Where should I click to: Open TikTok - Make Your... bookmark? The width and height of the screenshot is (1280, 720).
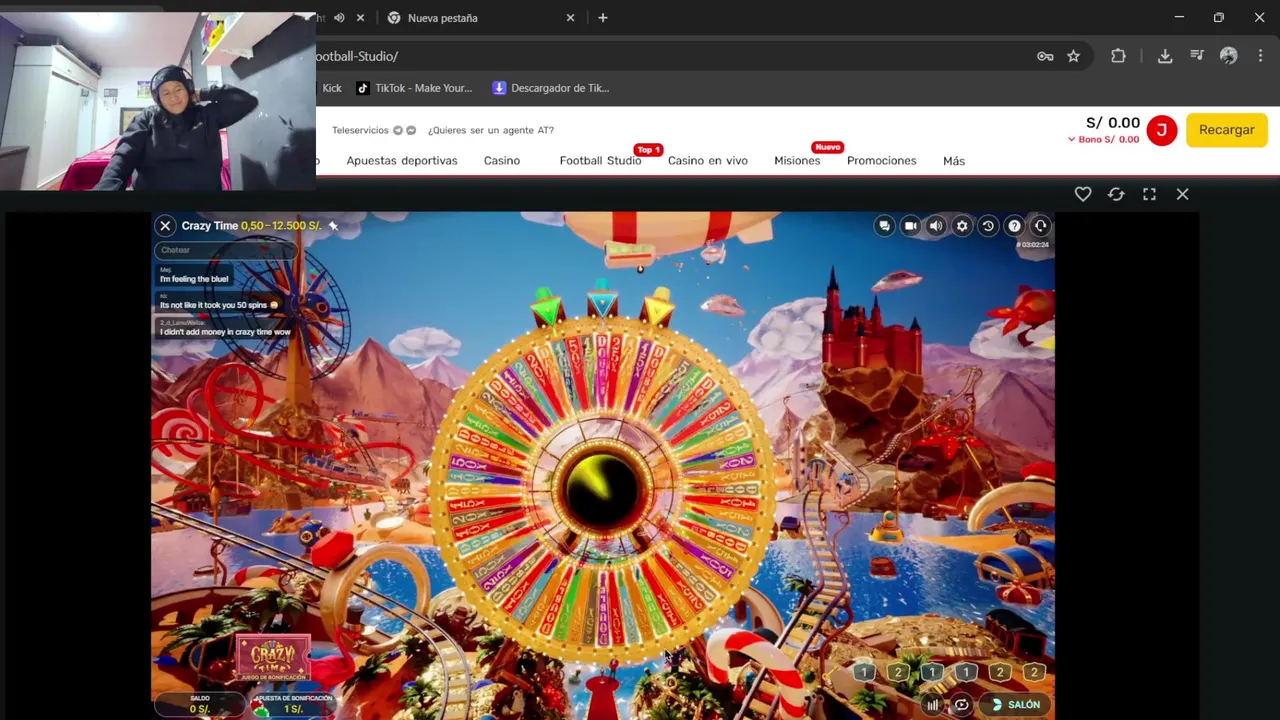click(x=414, y=88)
